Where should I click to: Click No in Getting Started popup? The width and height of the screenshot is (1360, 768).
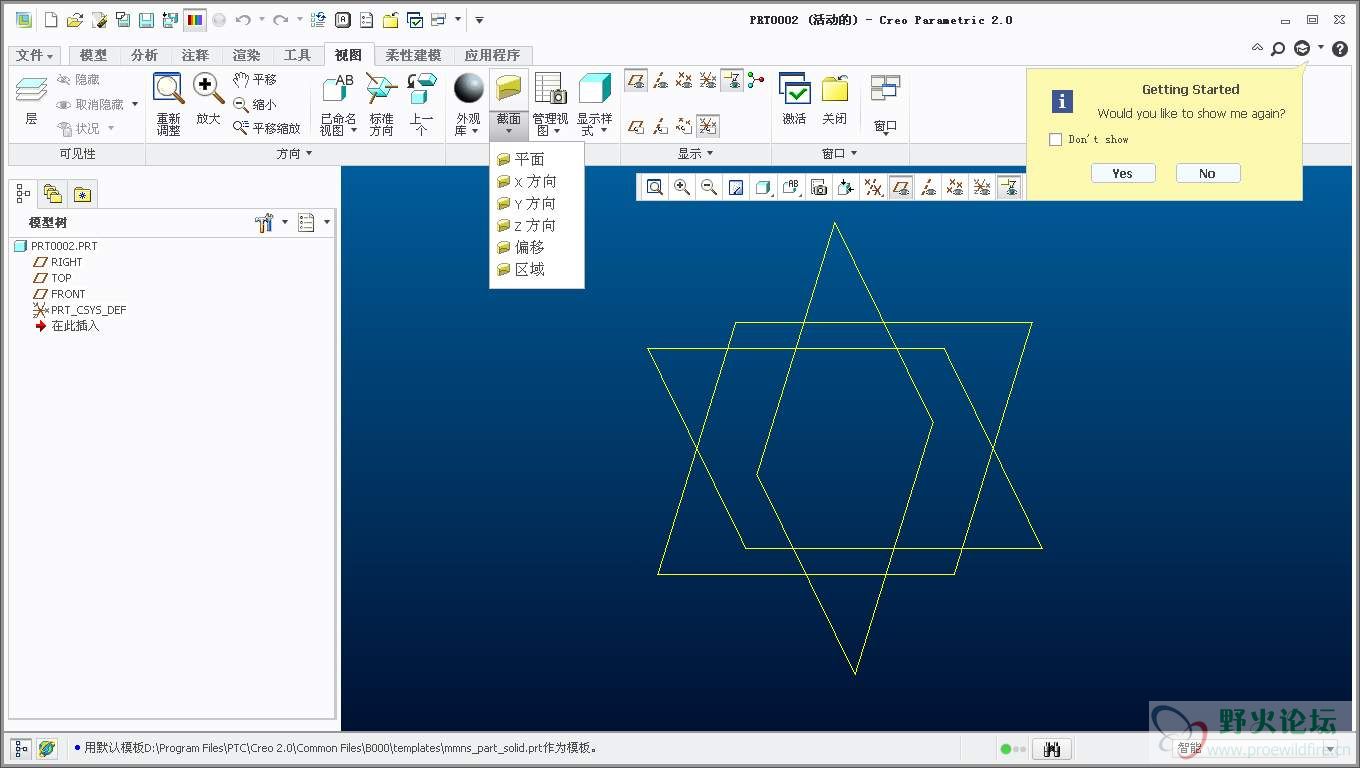tap(1207, 173)
